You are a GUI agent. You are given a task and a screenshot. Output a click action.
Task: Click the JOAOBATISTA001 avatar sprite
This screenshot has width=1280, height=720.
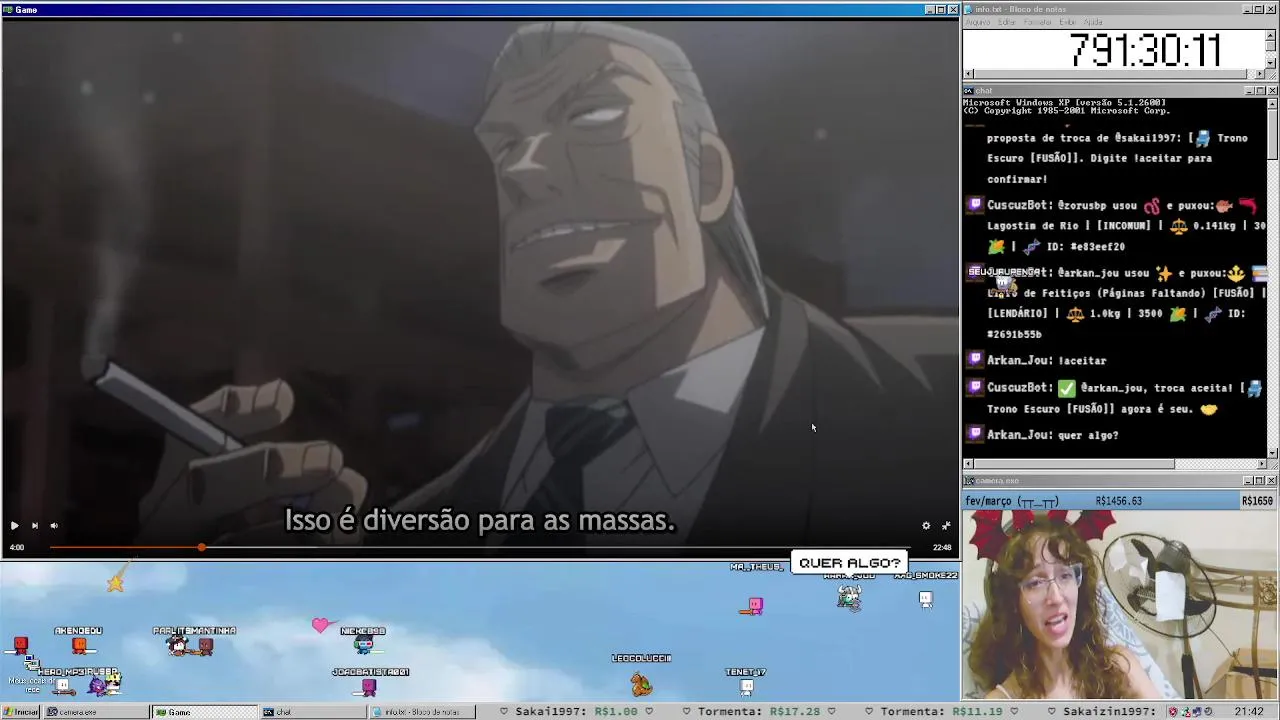tap(369, 686)
